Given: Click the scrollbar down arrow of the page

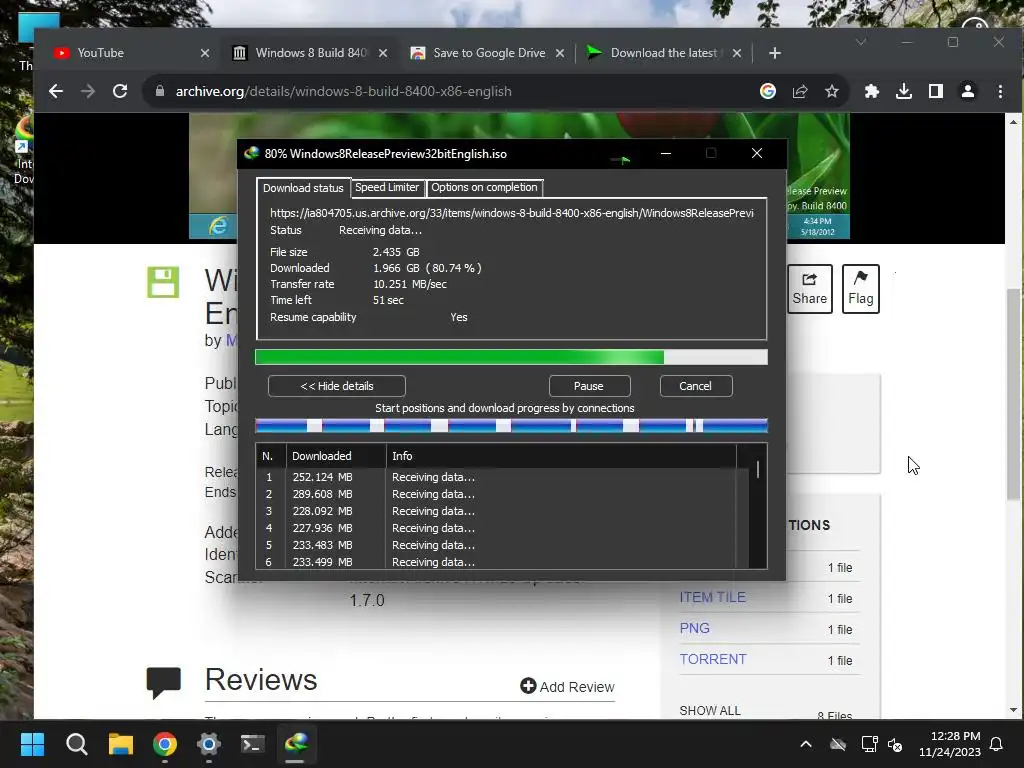Looking at the screenshot, I should point(1013,710).
